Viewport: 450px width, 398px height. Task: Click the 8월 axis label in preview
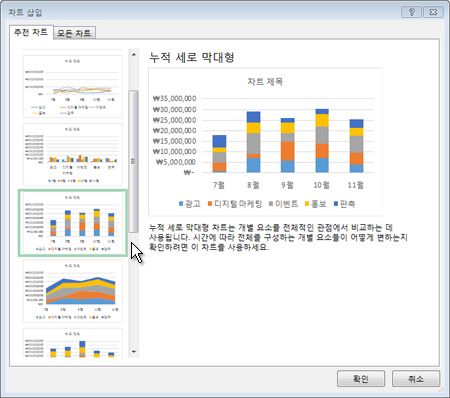tap(253, 185)
